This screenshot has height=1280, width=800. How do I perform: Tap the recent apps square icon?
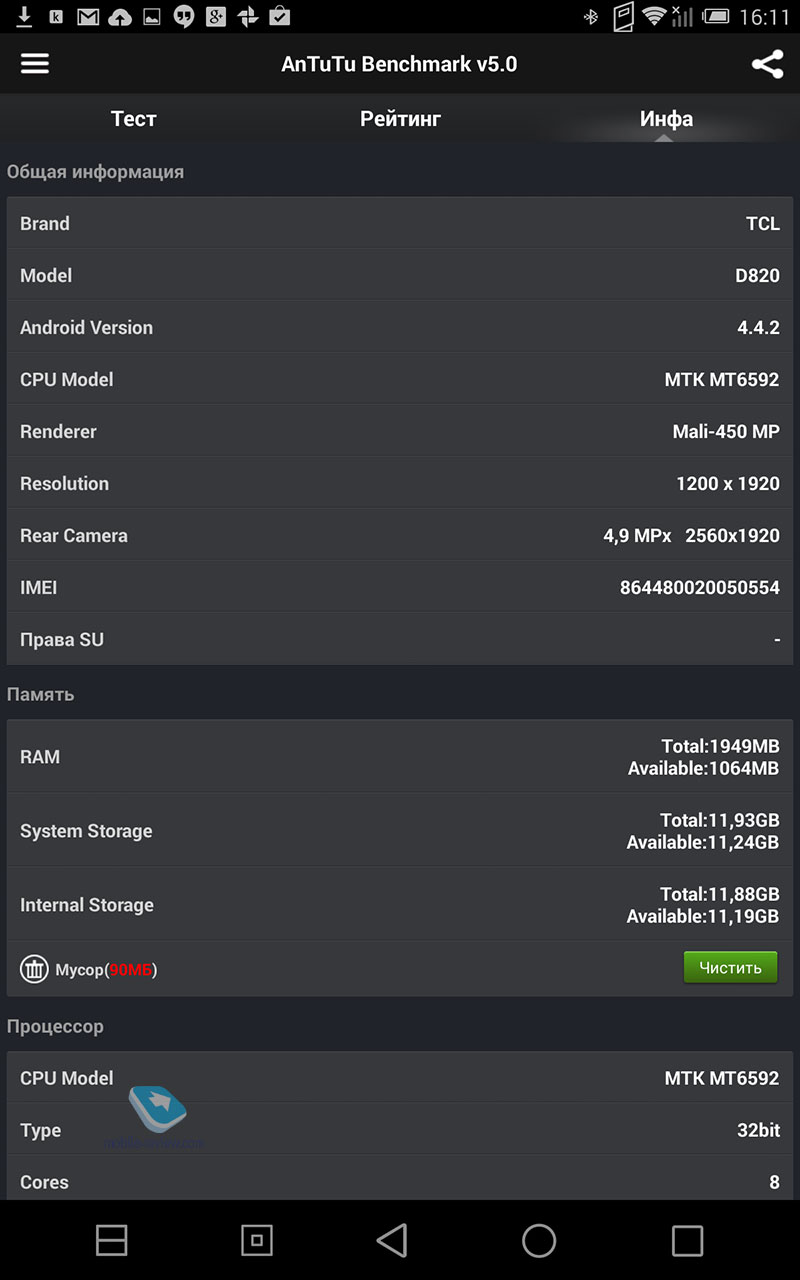coord(687,1241)
